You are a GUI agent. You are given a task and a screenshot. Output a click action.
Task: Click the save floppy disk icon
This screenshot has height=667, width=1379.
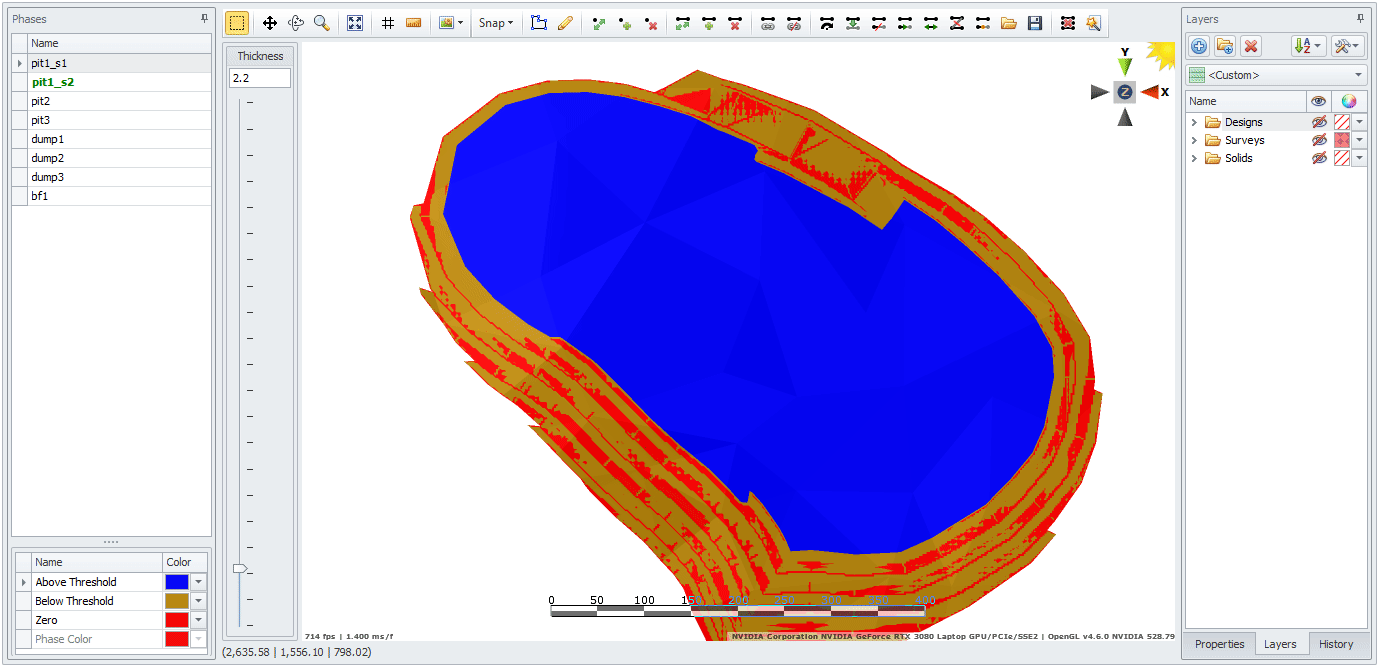click(x=1035, y=22)
